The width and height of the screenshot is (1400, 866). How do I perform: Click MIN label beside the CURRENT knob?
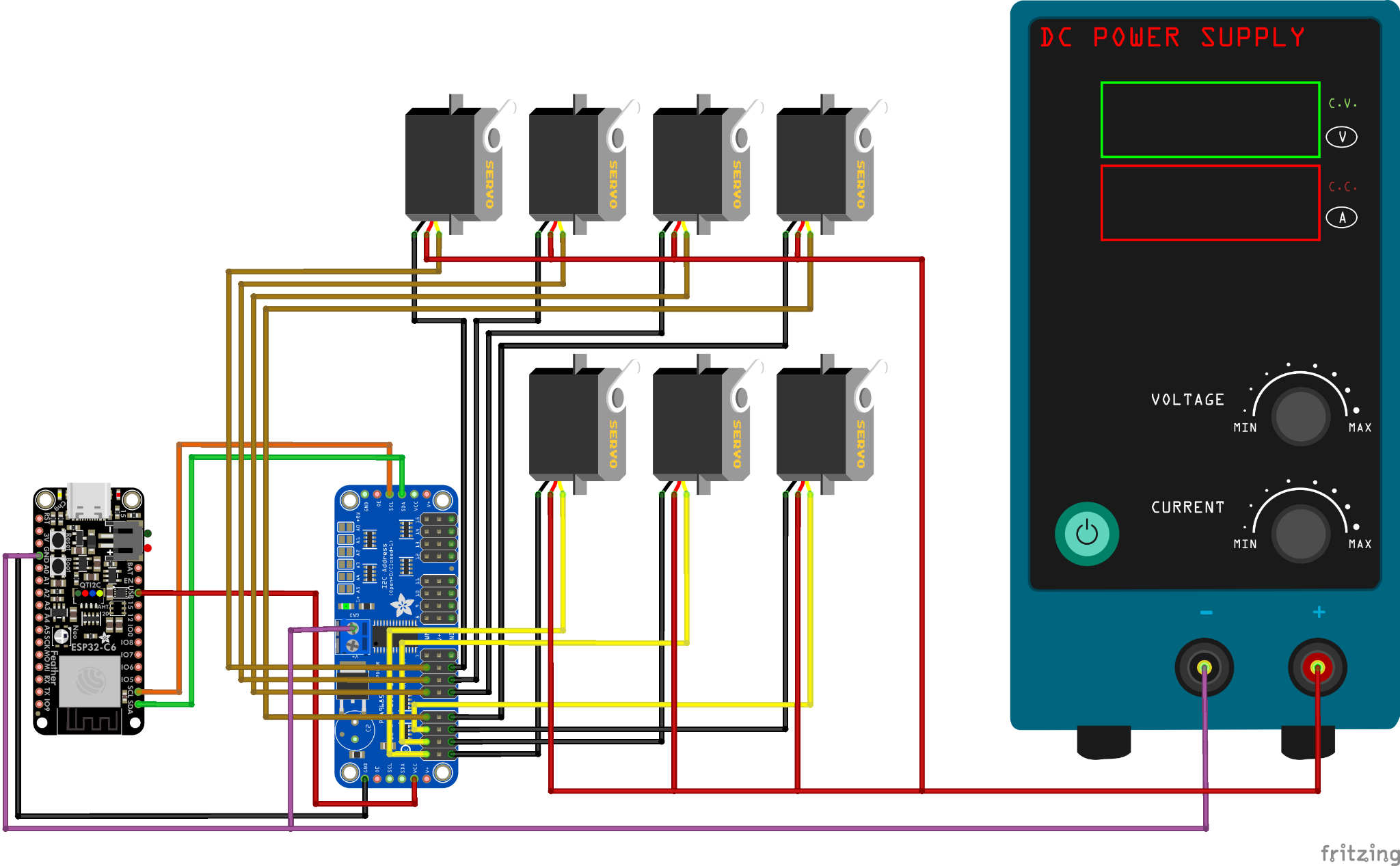click(x=1245, y=544)
